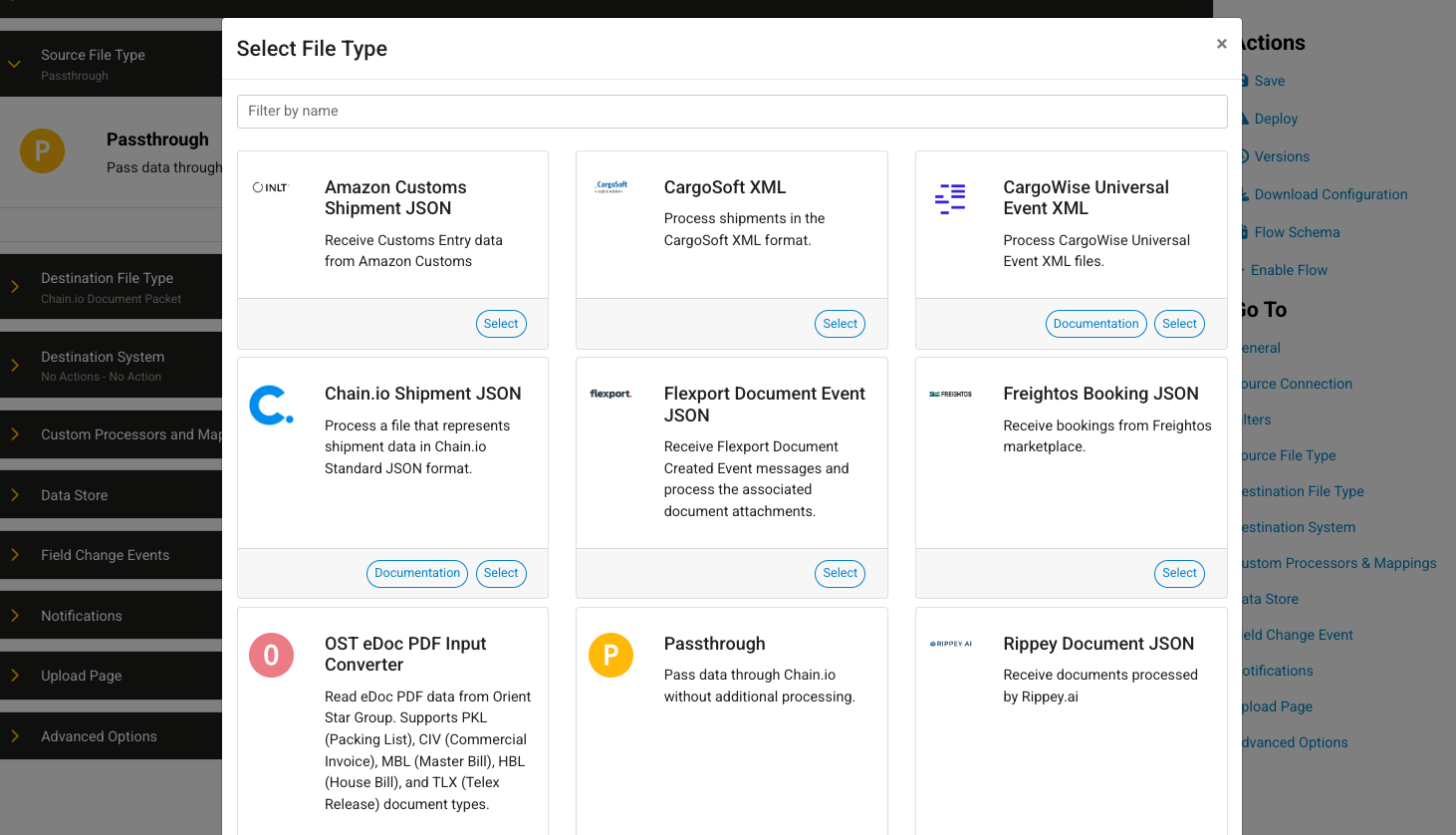Screen dimensions: 1456x835
Task: Open Documentation for CargoWise Universal Event XML
Action: point(1095,324)
